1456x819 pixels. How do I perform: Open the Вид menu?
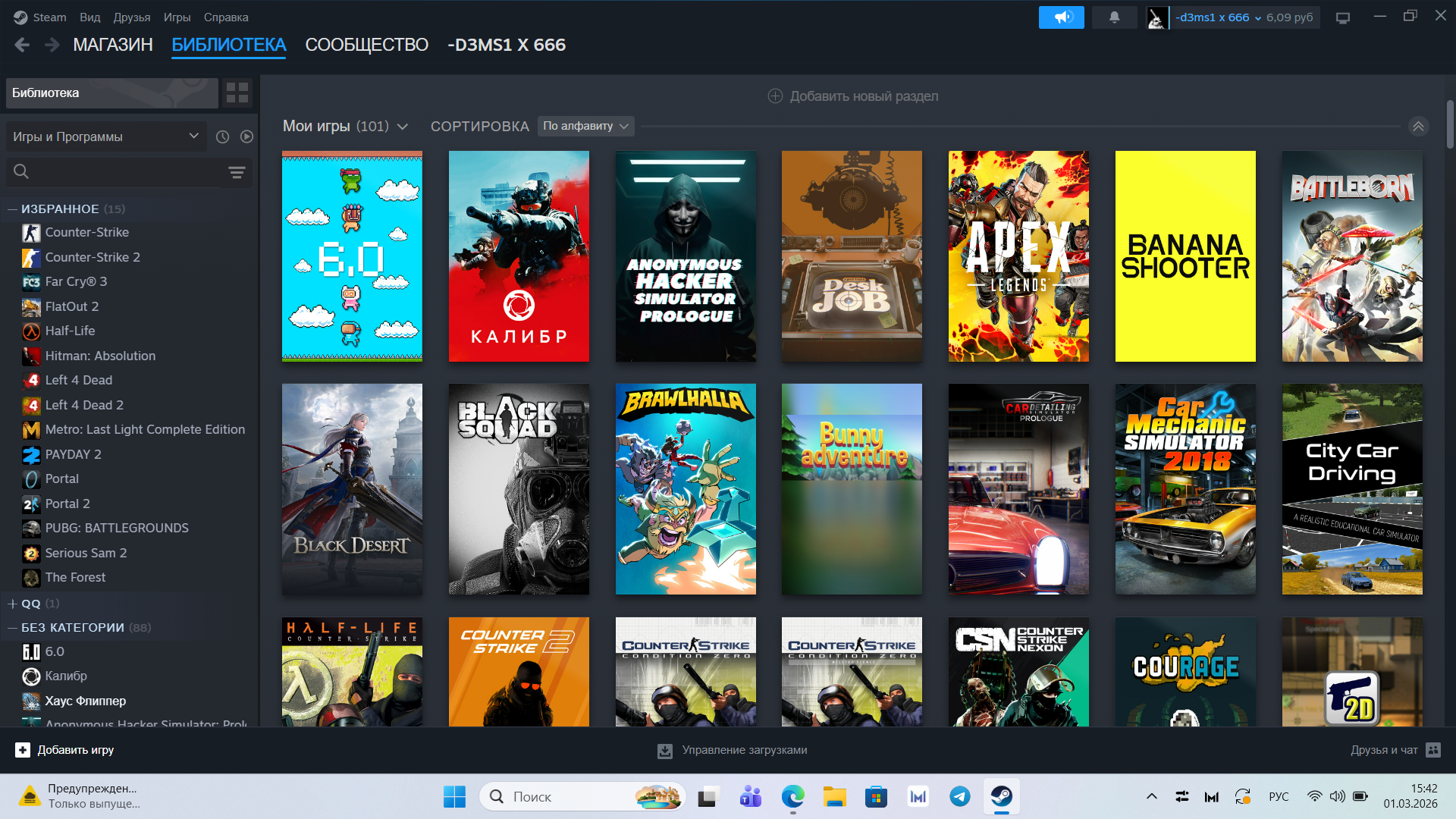(x=89, y=17)
